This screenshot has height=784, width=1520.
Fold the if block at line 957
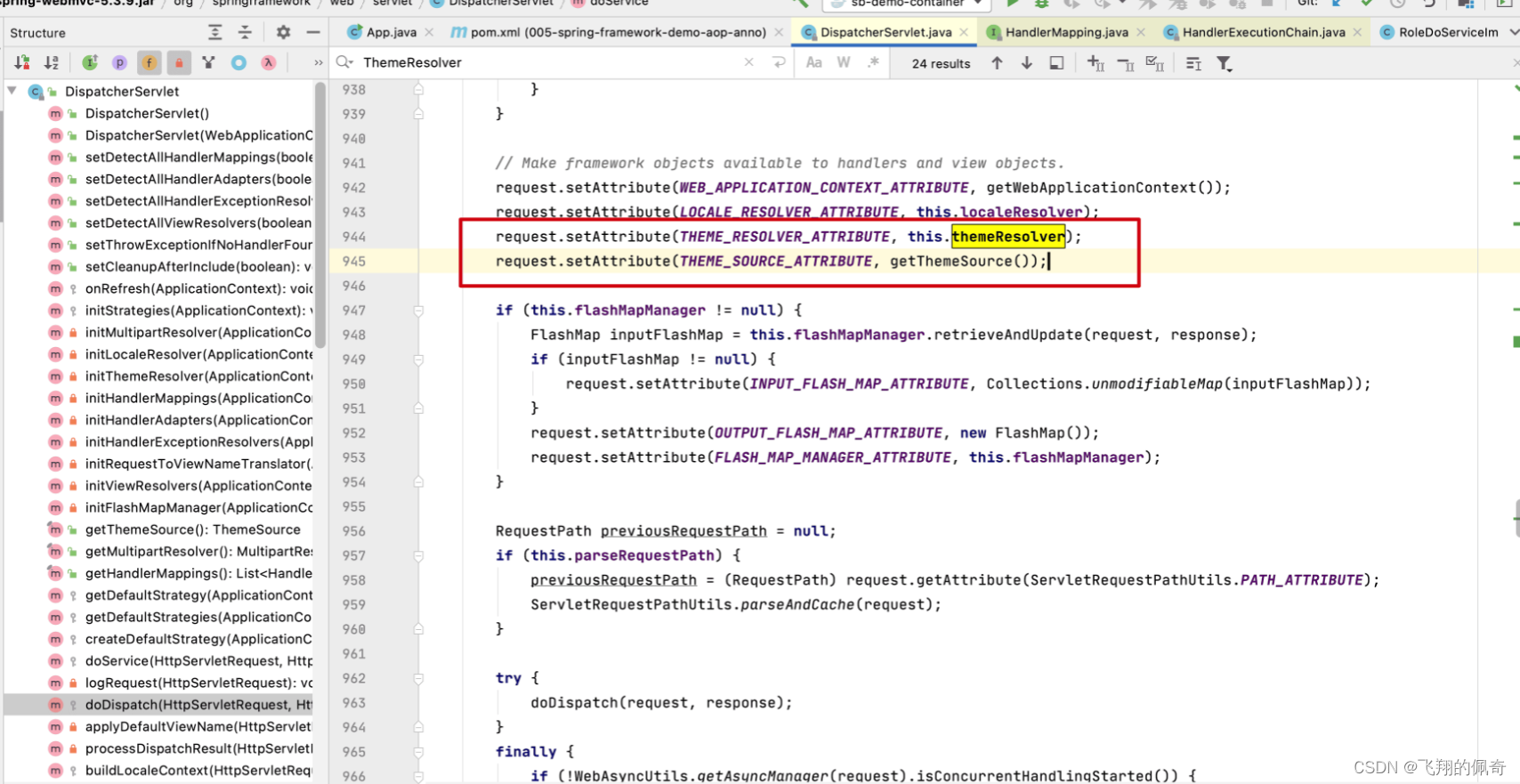click(x=418, y=555)
